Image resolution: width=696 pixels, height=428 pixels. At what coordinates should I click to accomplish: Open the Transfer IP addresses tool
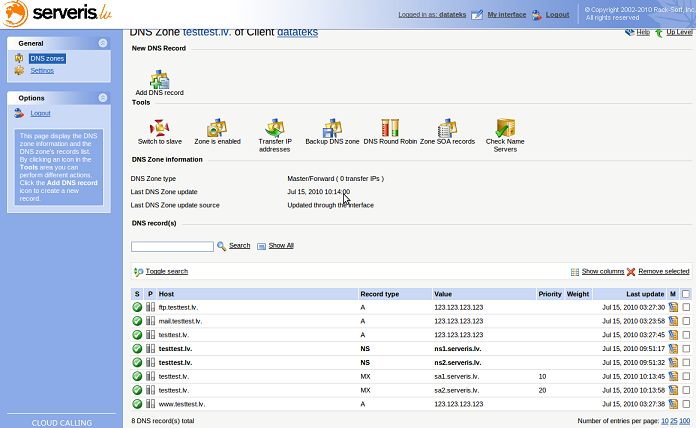(x=275, y=127)
